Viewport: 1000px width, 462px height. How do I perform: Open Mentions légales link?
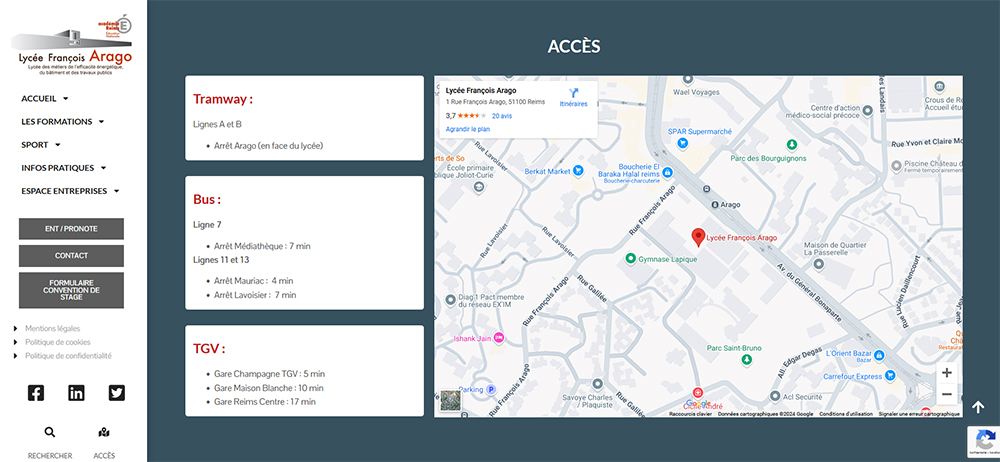point(53,329)
